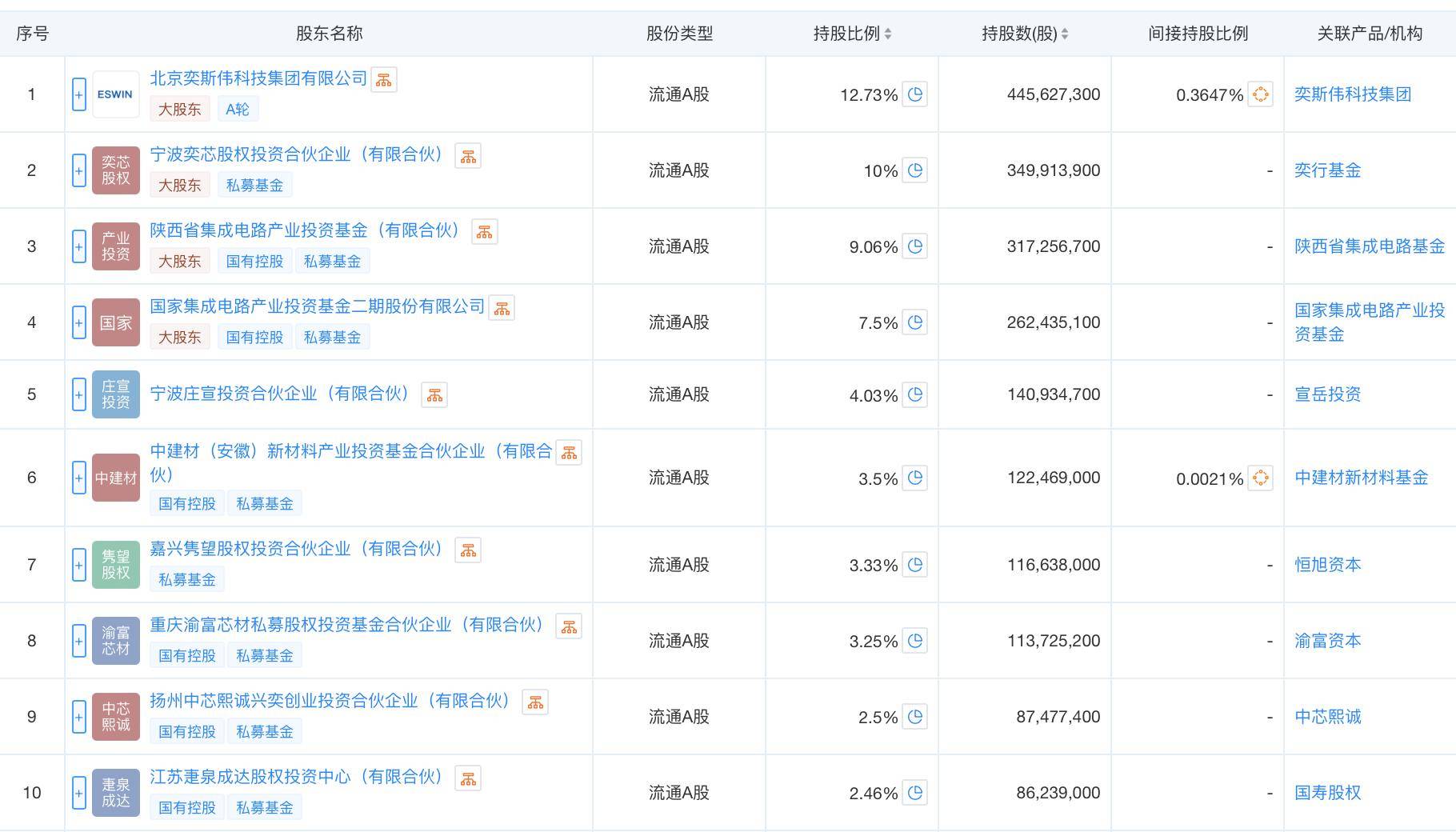Screen dimensions: 1456x832
Task: Expand row 4 国家集成电路 with plus button
Action: (78, 322)
